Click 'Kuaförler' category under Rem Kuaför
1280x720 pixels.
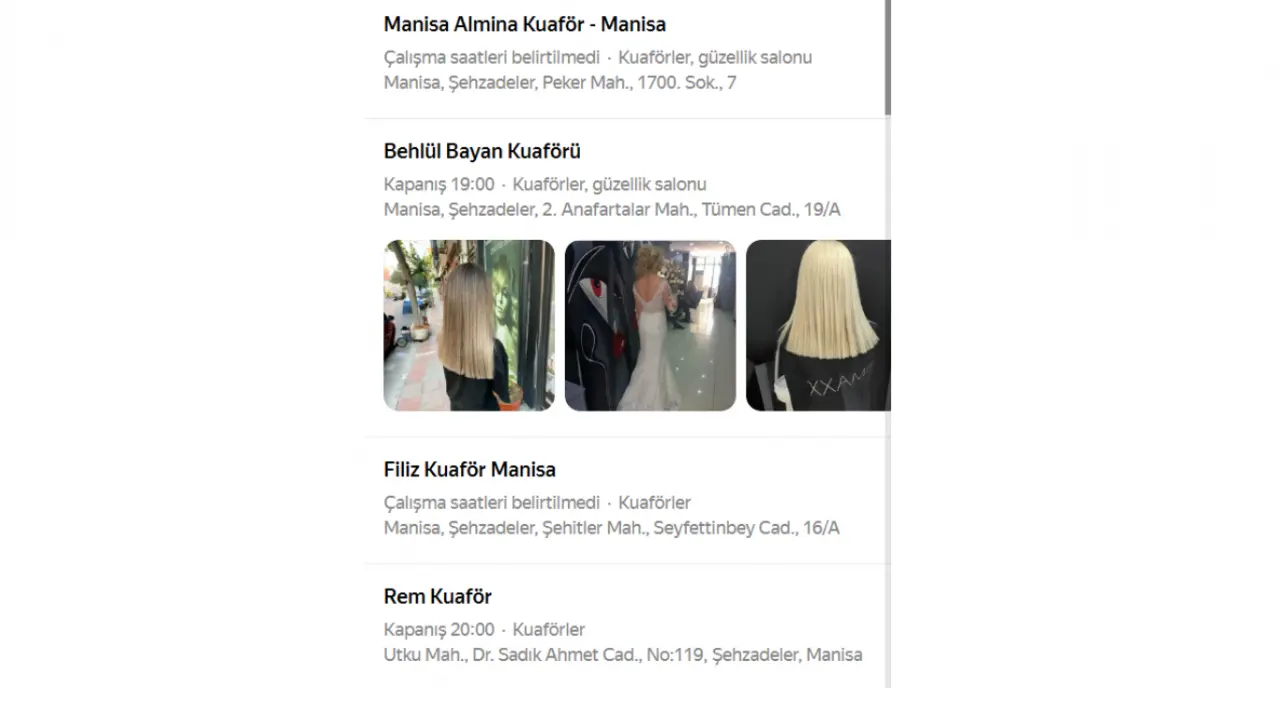[x=549, y=629]
